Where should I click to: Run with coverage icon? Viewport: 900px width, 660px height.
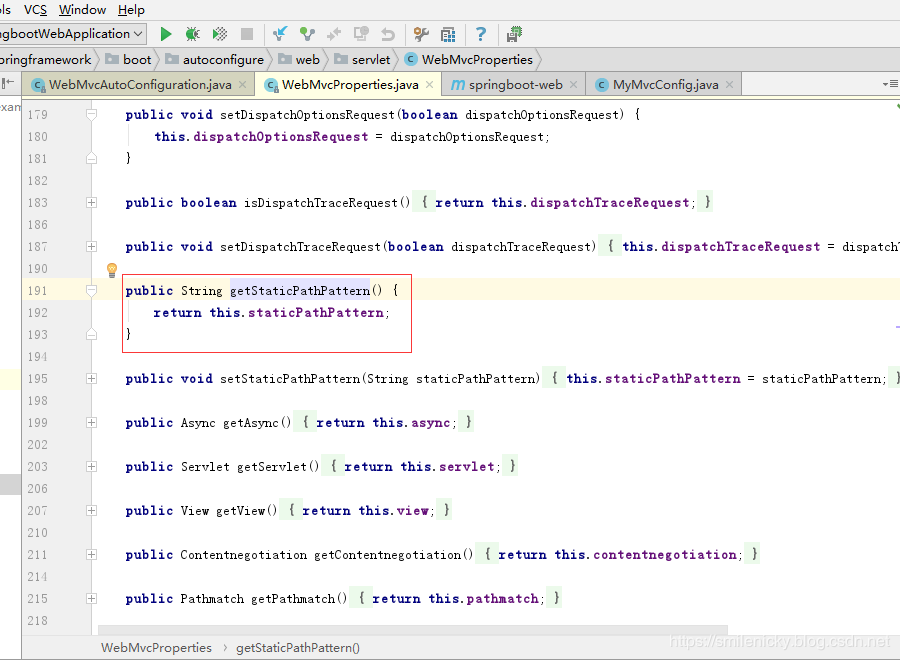click(x=219, y=34)
